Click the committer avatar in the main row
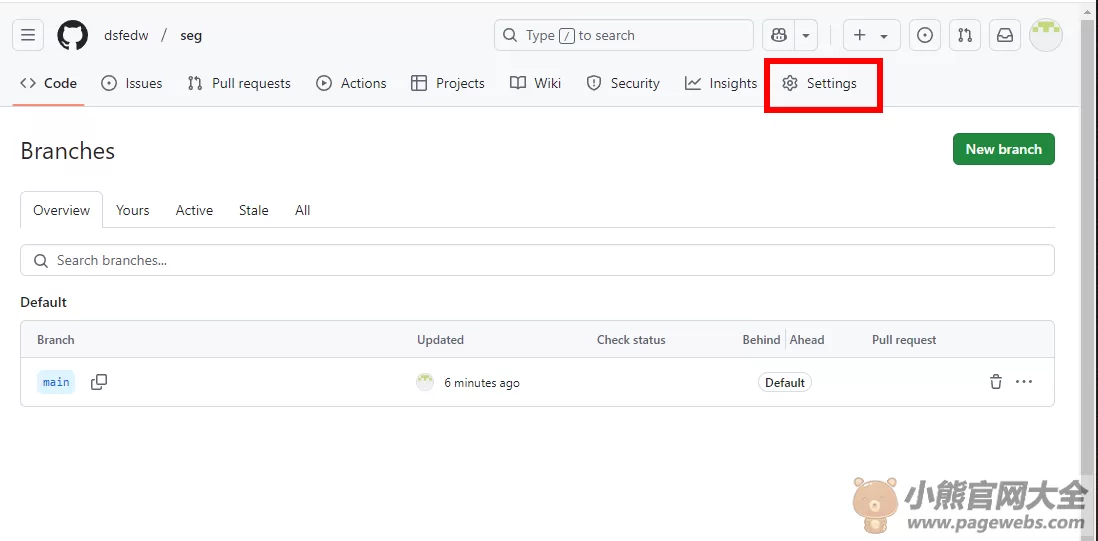 point(425,382)
